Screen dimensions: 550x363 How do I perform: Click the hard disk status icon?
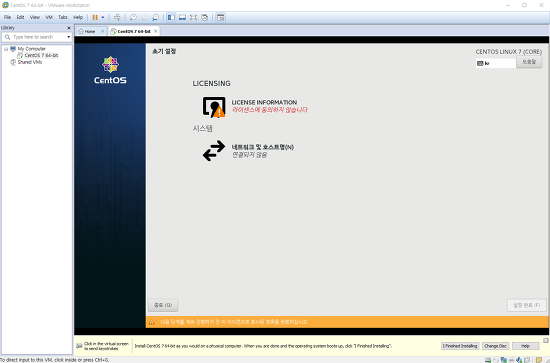(x=488, y=360)
